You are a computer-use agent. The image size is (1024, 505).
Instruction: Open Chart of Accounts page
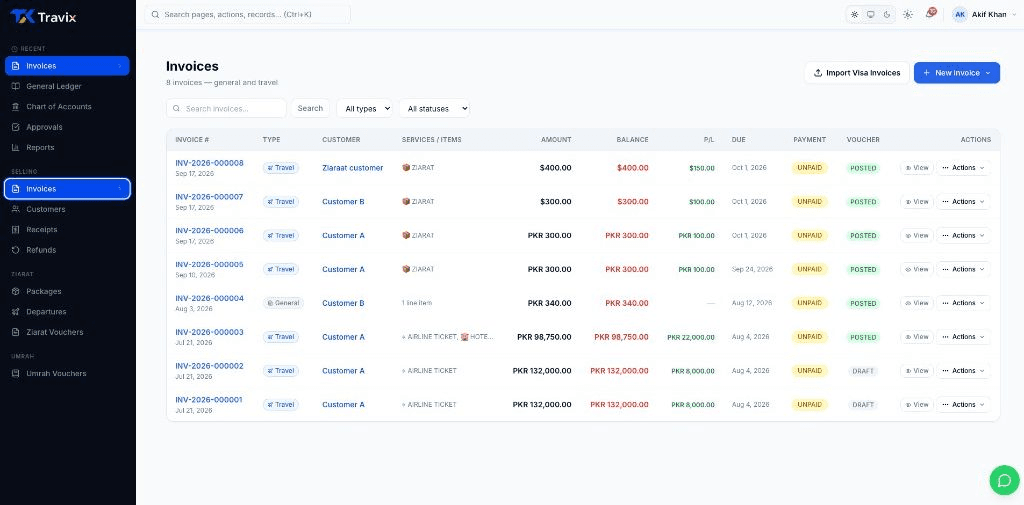[x=59, y=106]
